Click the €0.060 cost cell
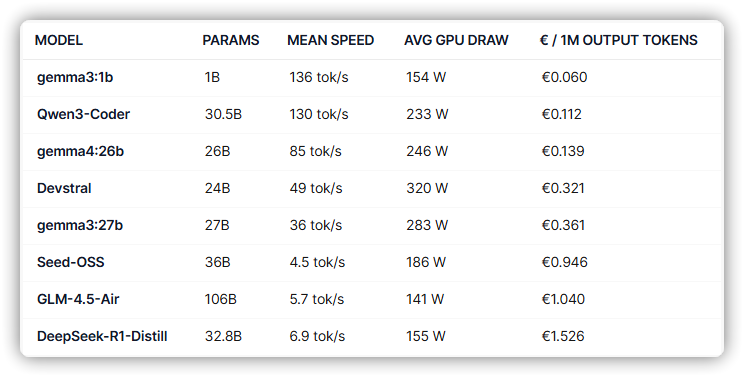Viewport: 744px width, 377px height. (x=564, y=77)
